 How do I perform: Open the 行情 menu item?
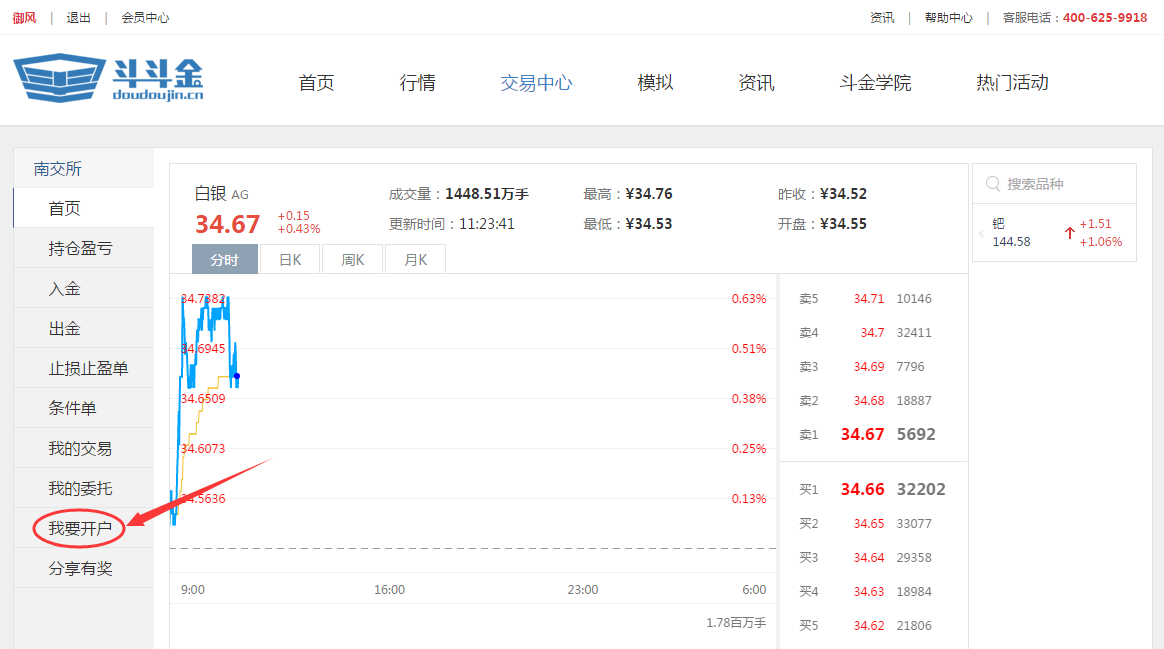point(417,83)
